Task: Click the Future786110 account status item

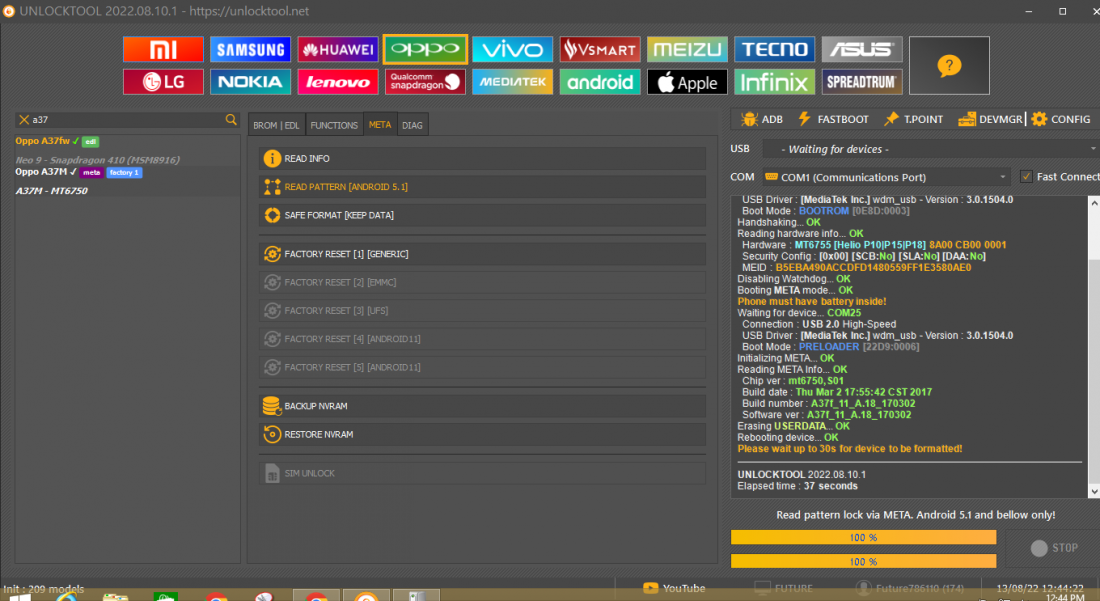Action: click(x=911, y=588)
